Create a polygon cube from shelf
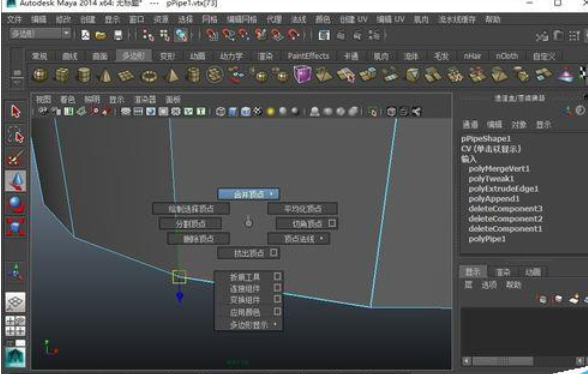Viewport: 588px width, 374px height. click(62, 75)
